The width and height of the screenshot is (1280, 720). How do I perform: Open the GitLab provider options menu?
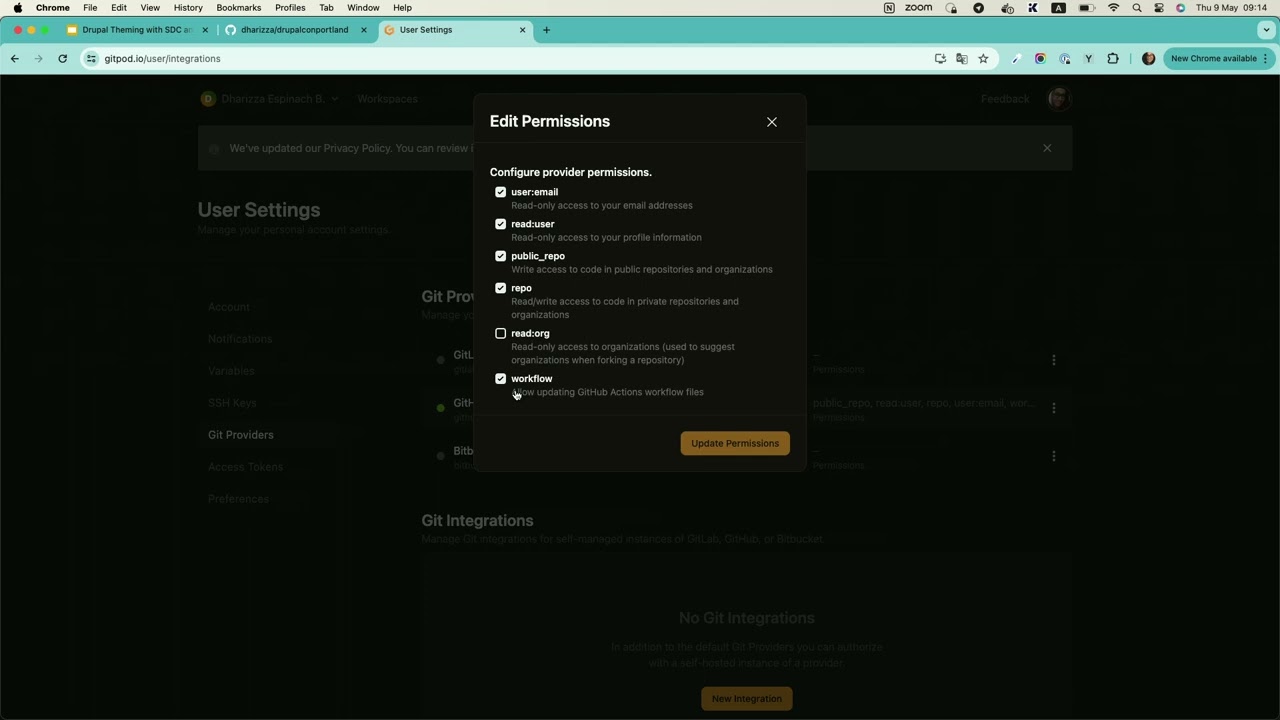tap(1053, 360)
